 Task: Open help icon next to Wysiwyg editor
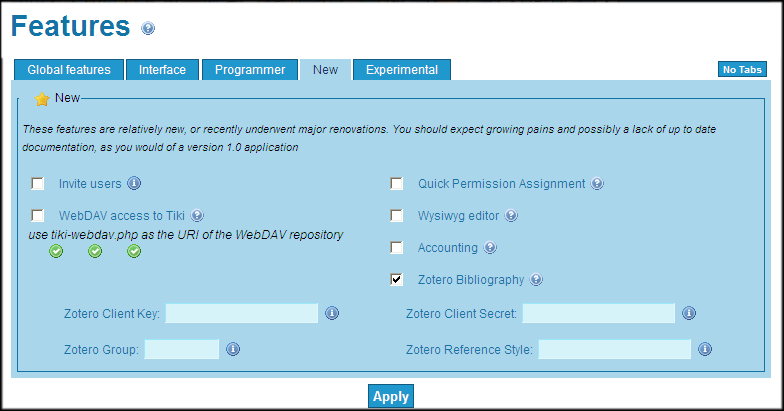click(x=510, y=216)
